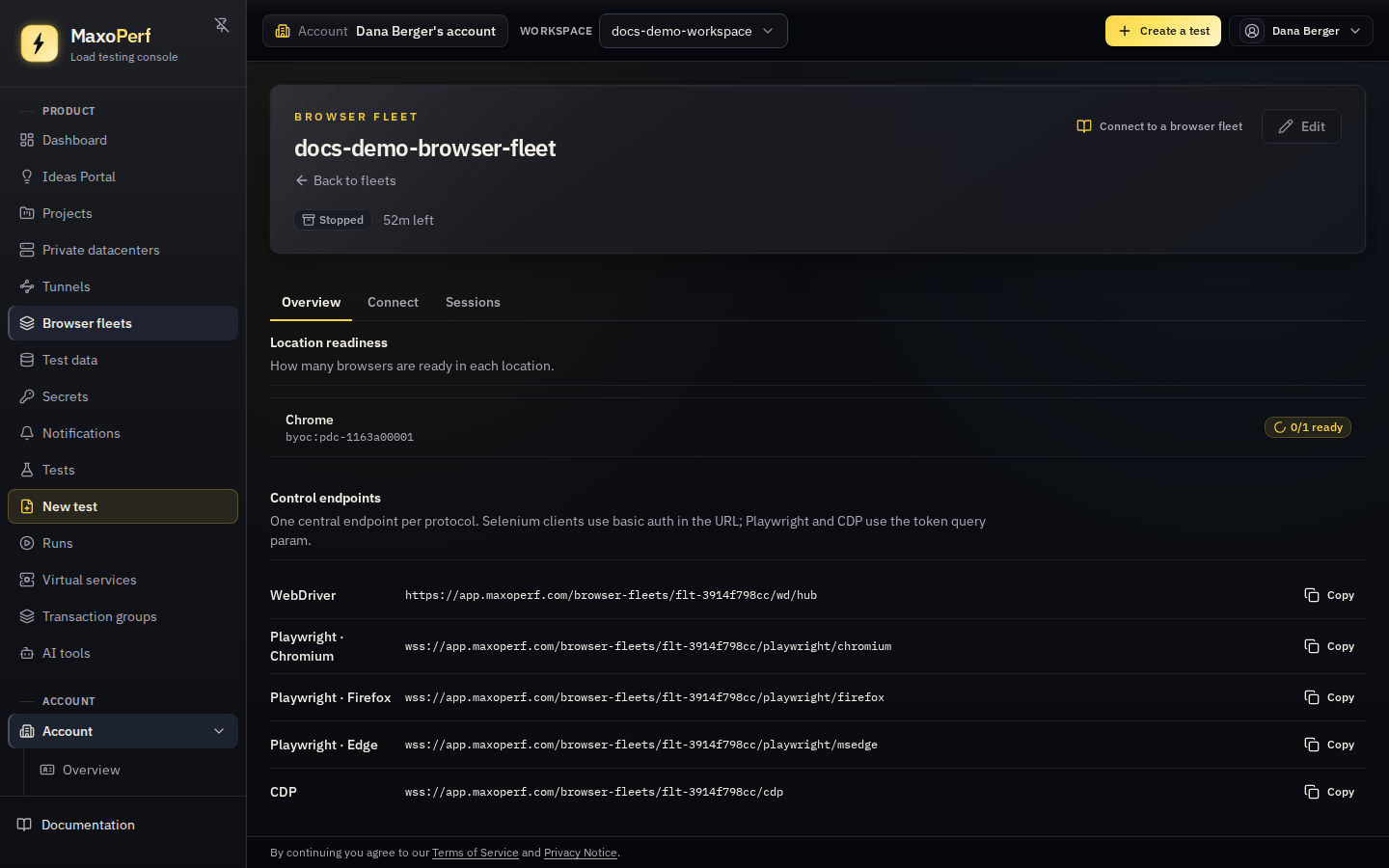This screenshot has width=1389, height=868.
Task: Click the WebDriver endpoint URL text
Action: pos(611,595)
